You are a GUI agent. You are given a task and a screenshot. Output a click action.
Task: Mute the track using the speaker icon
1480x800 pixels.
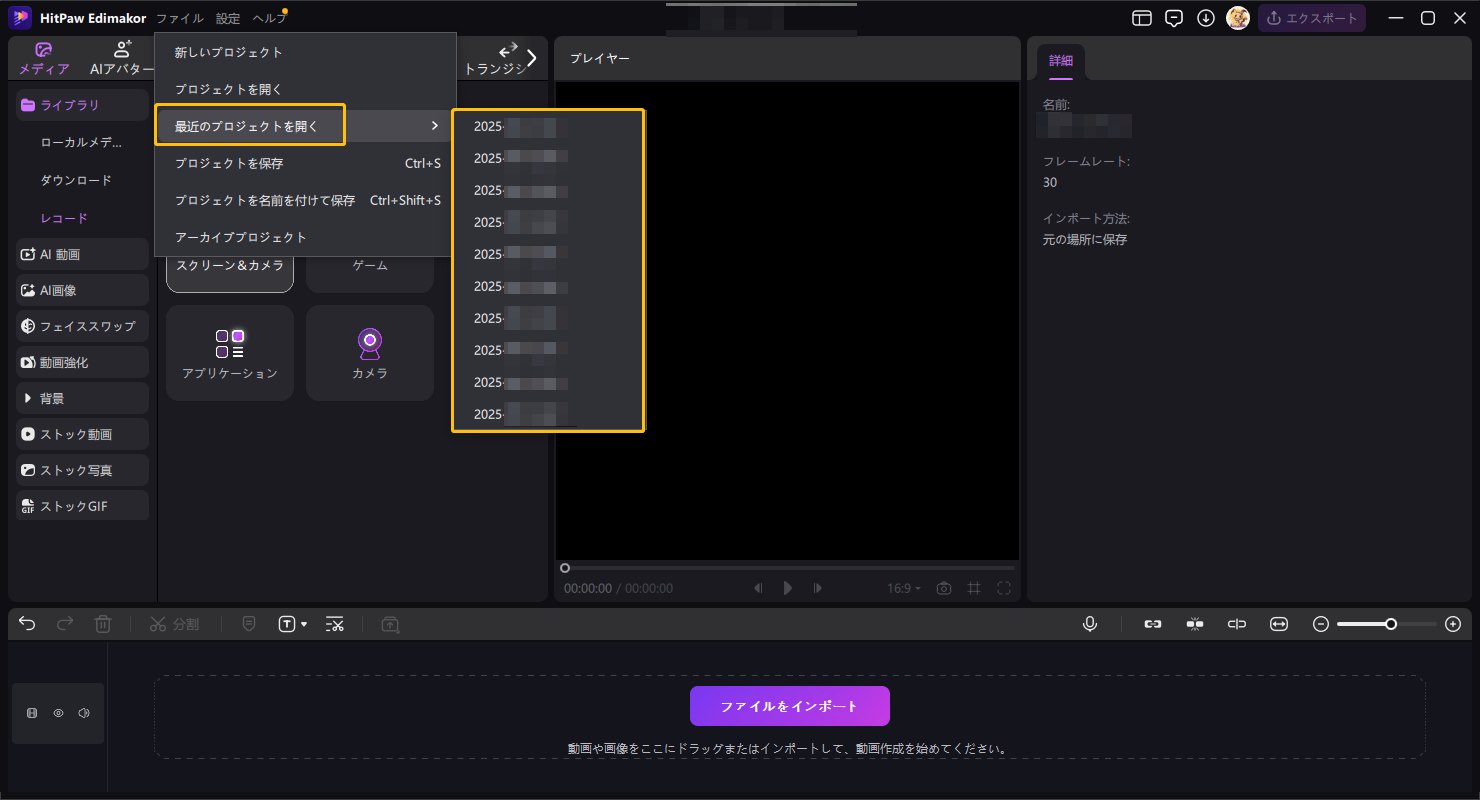(x=85, y=712)
